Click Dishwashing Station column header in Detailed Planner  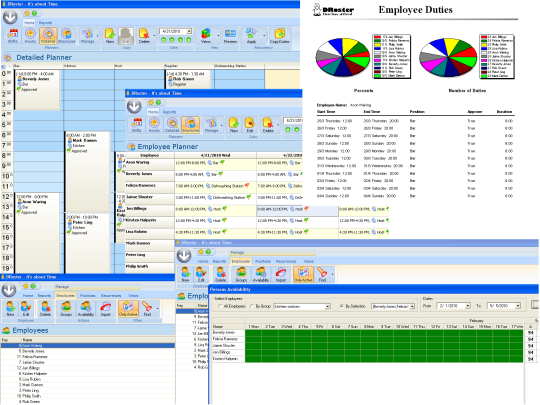click(x=239, y=66)
